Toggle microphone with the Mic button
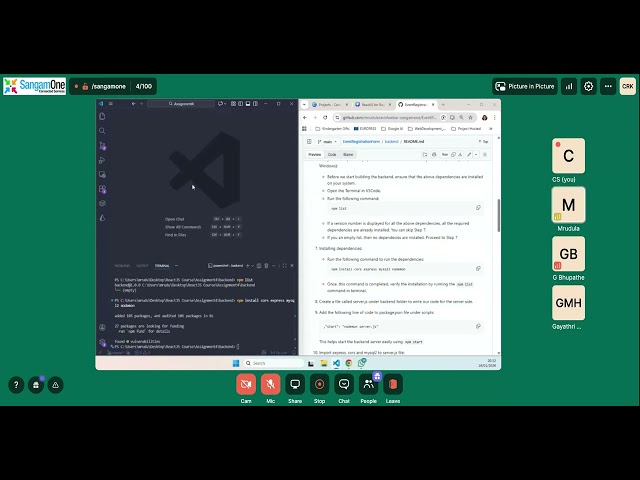 coord(270,384)
